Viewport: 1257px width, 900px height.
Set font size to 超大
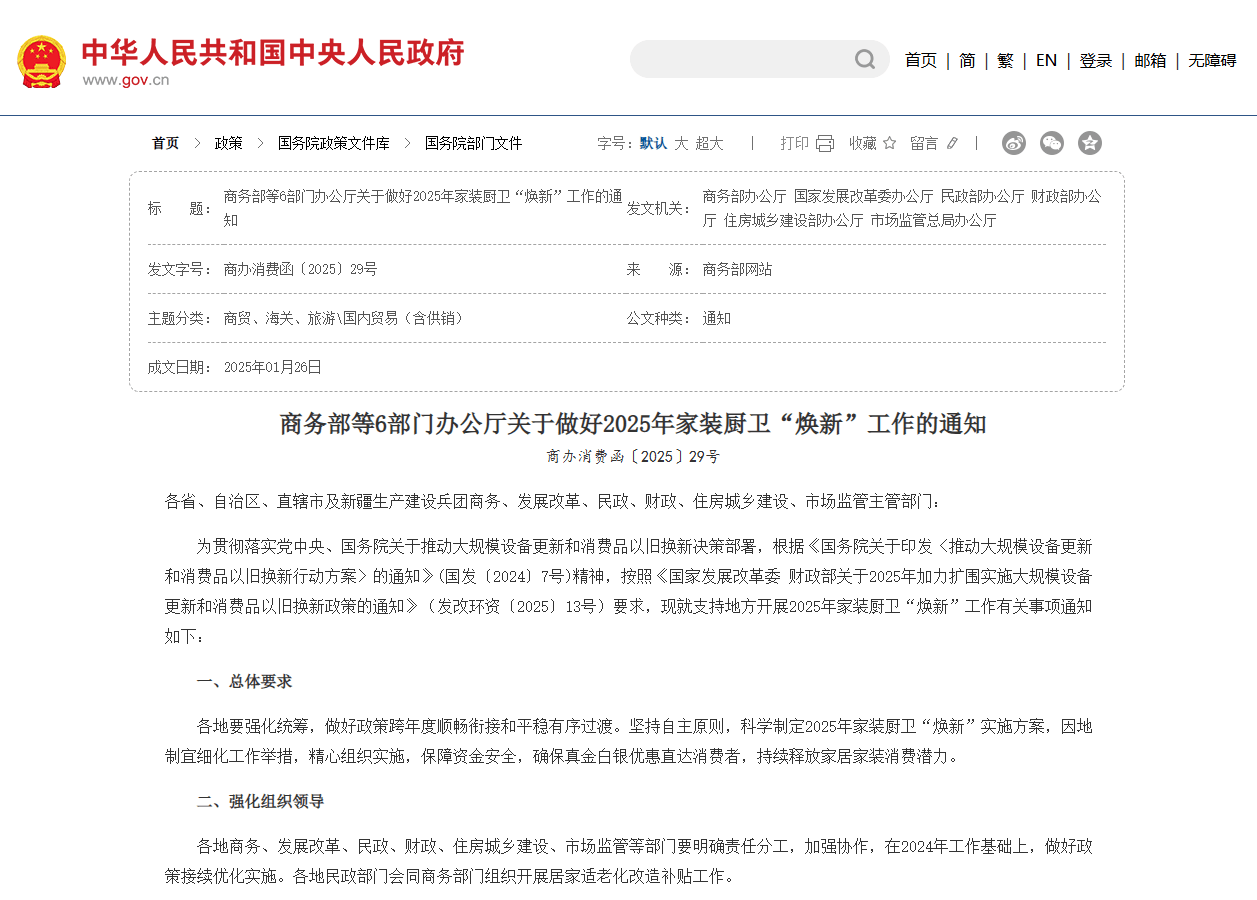pos(709,143)
